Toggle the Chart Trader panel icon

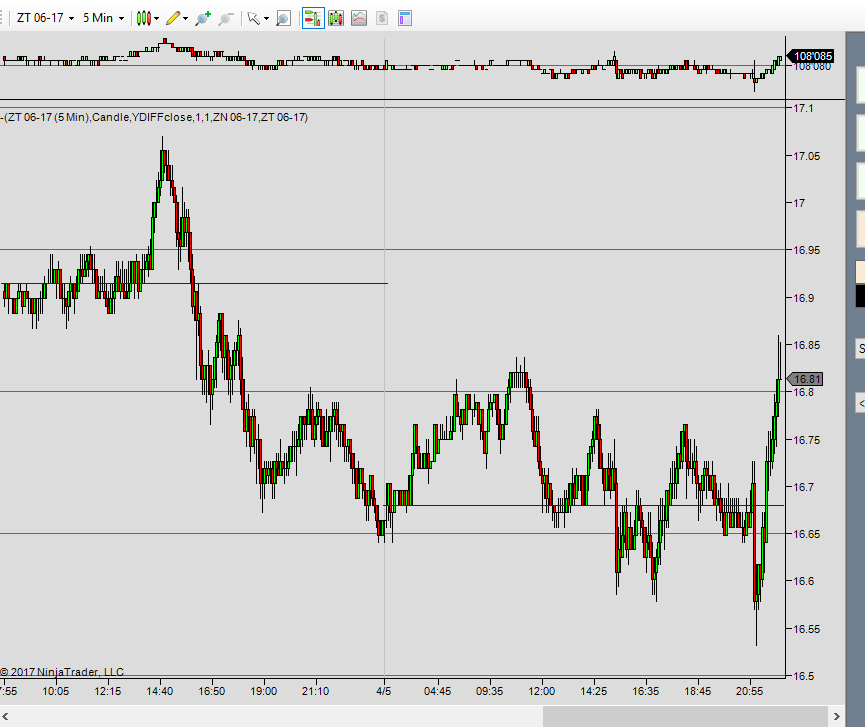(x=313, y=18)
